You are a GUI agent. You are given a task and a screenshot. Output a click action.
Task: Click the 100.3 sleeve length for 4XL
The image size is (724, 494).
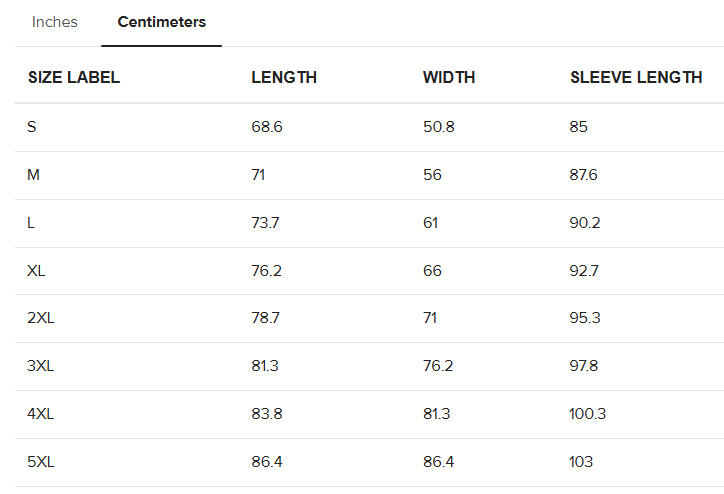tap(587, 414)
